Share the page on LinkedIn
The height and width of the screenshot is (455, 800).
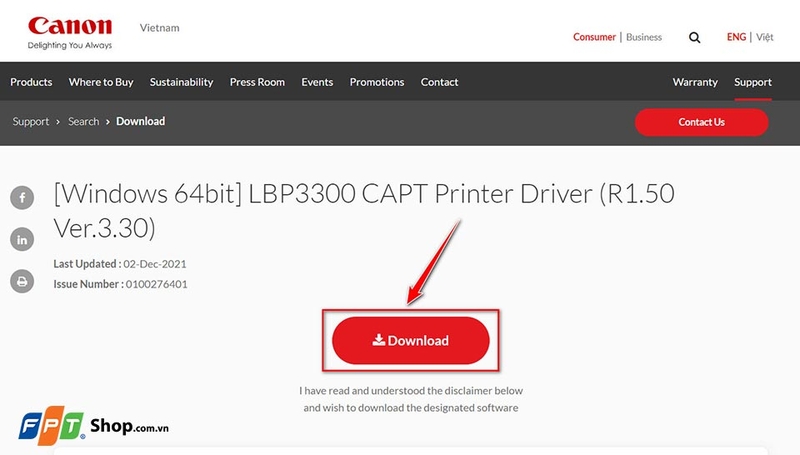(22, 239)
